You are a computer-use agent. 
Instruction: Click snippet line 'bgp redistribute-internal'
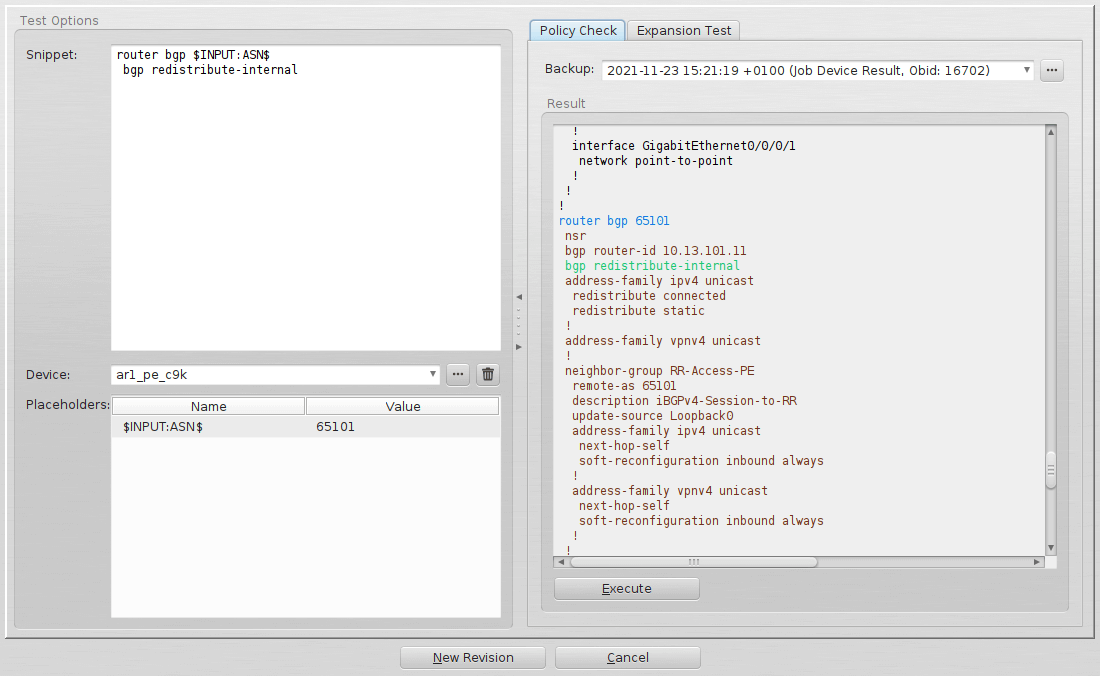210,69
